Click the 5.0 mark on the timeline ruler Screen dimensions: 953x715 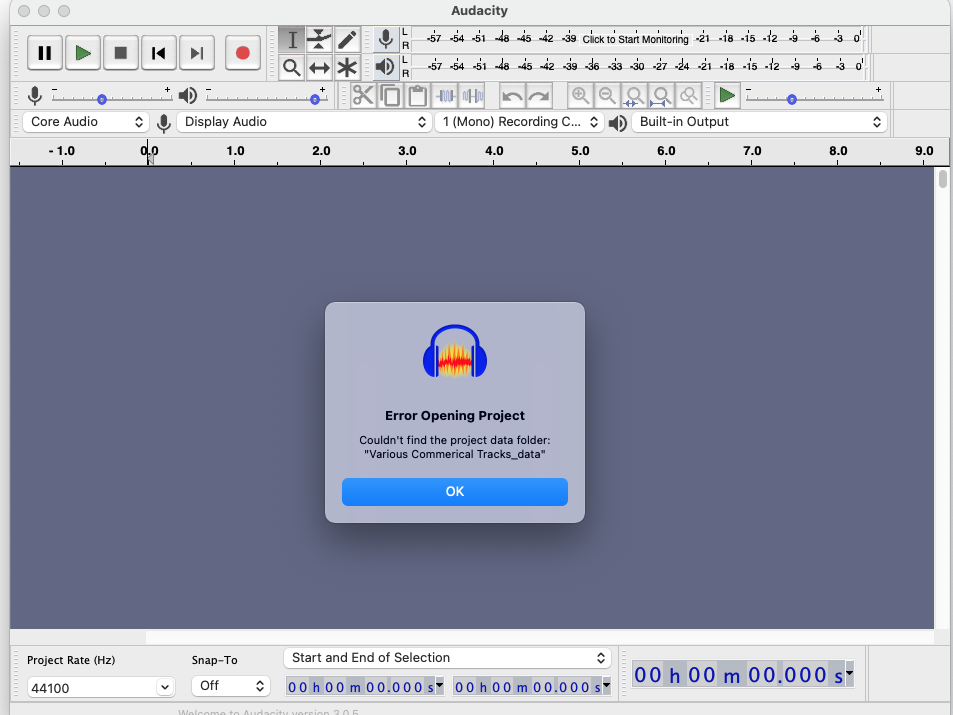tap(580, 151)
